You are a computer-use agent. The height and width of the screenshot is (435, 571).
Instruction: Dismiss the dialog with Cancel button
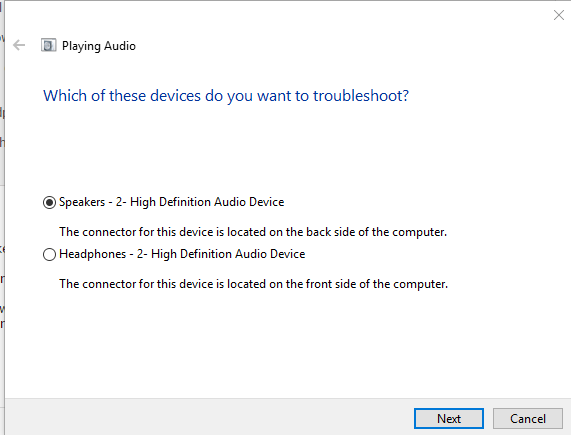point(528,419)
